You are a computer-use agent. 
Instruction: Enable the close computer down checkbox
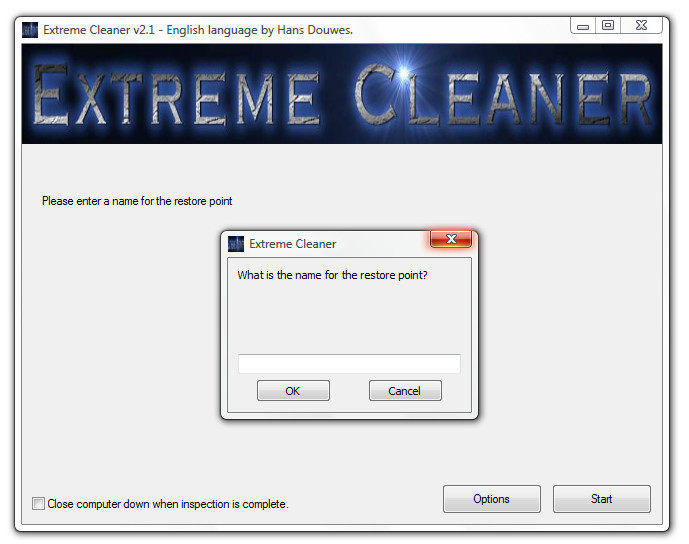pyautogui.click(x=38, y=504)
